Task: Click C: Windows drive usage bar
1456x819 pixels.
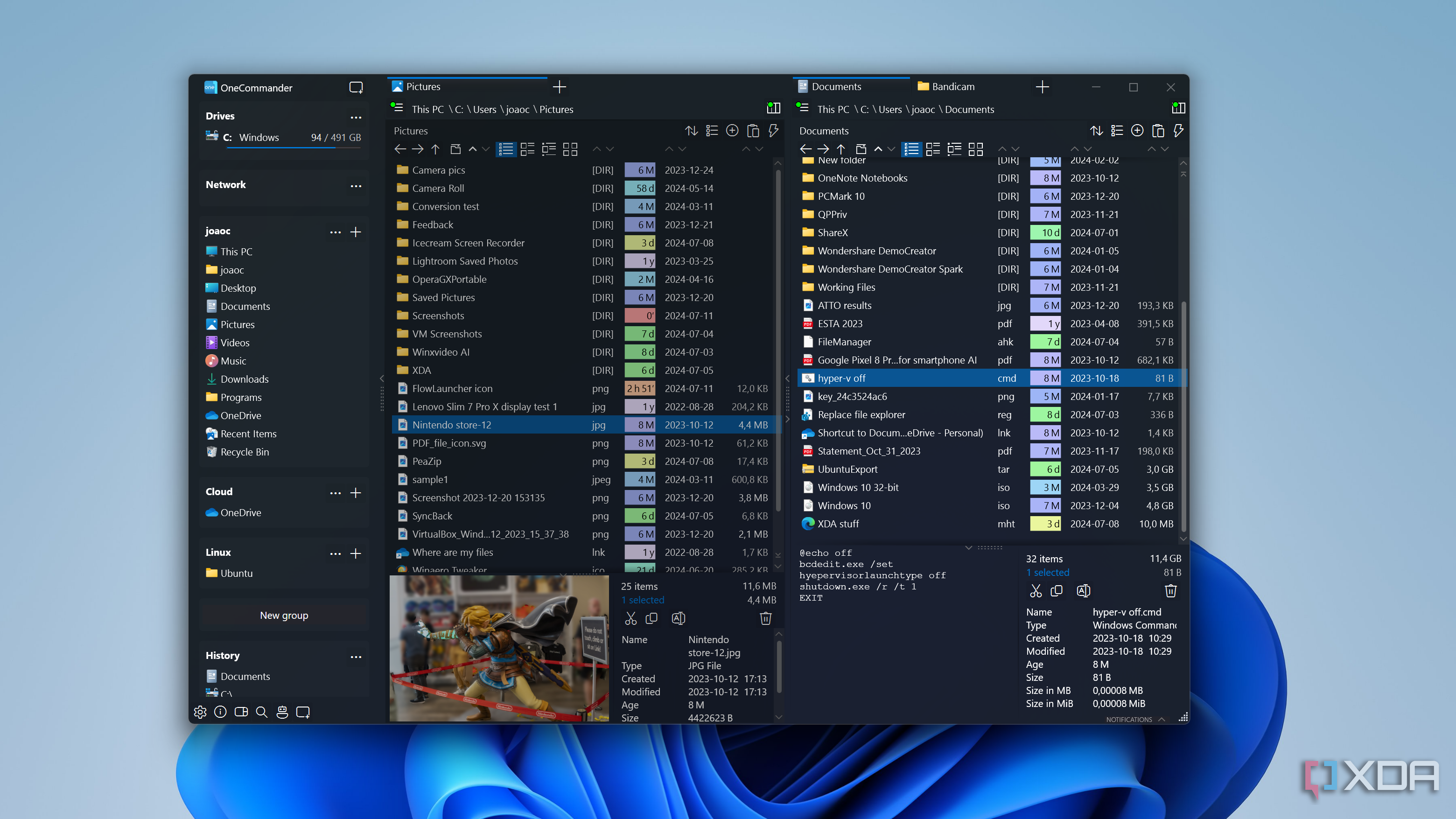Action: pyautogui.click(x=294, y=147)
